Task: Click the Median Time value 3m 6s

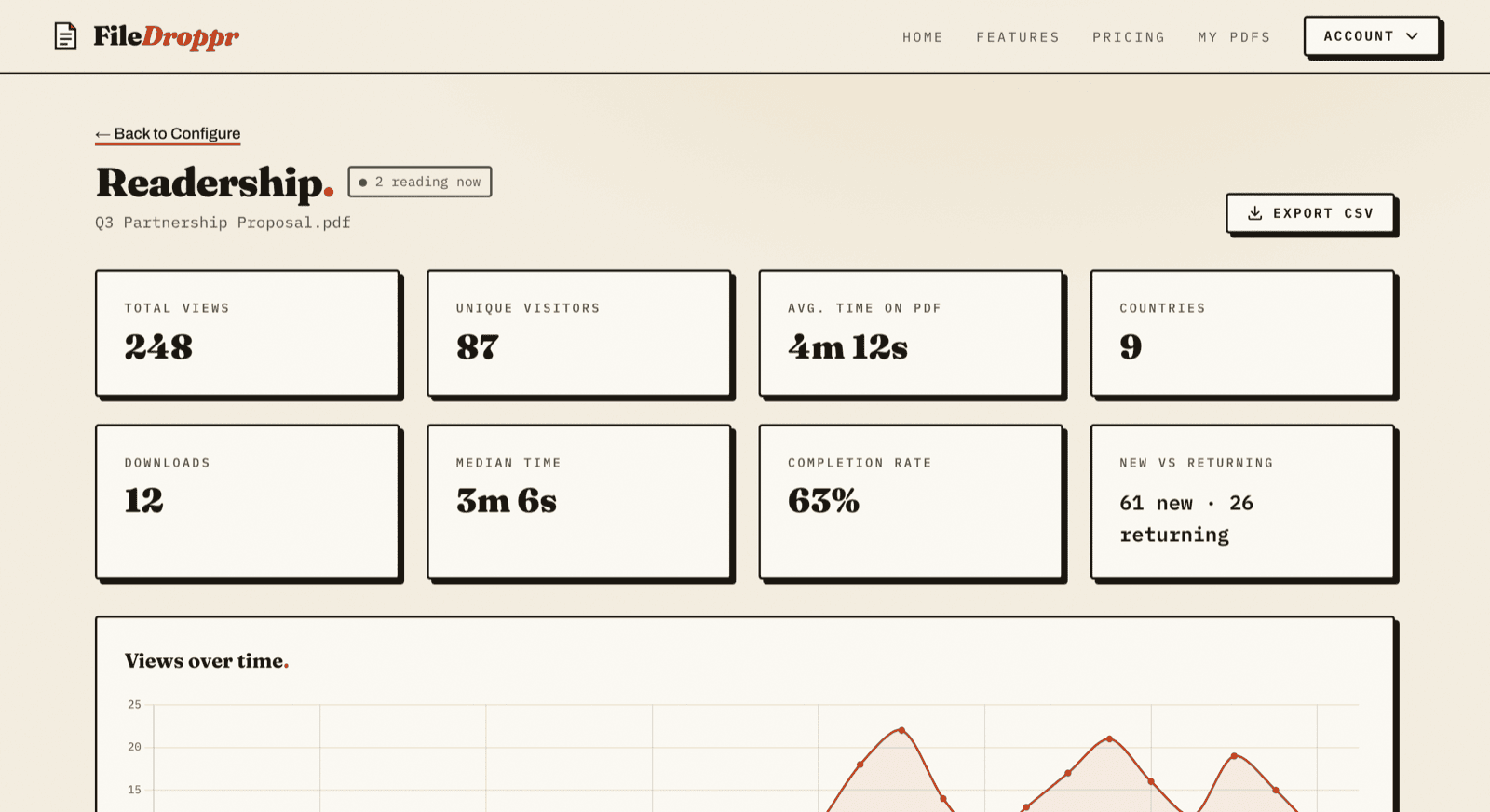Action: (507, 501)
